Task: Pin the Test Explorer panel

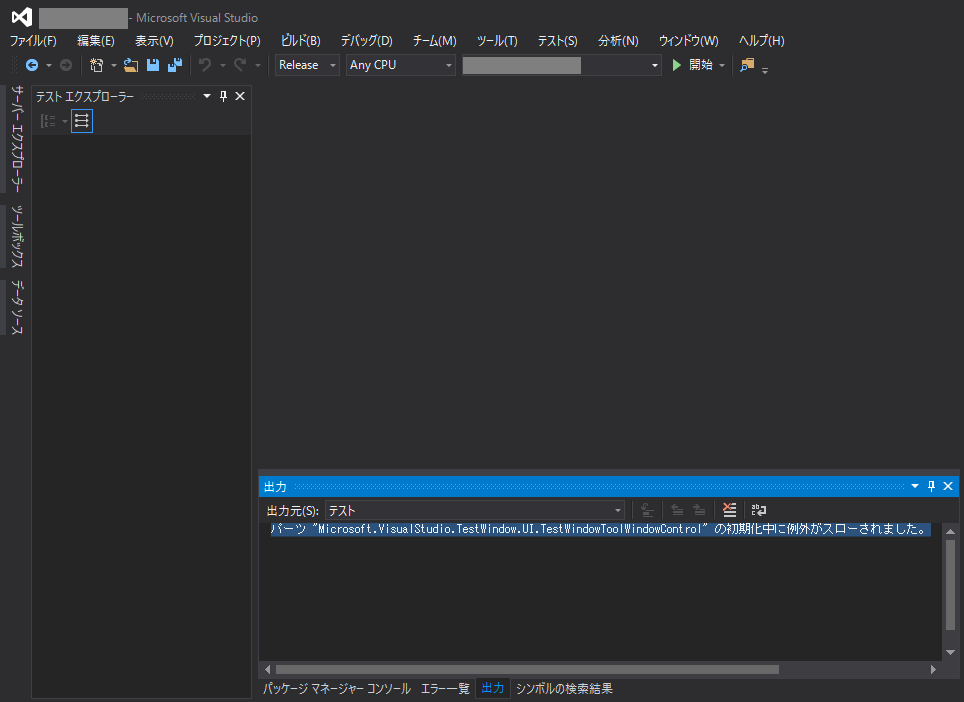Action: [x=223, y=97]
